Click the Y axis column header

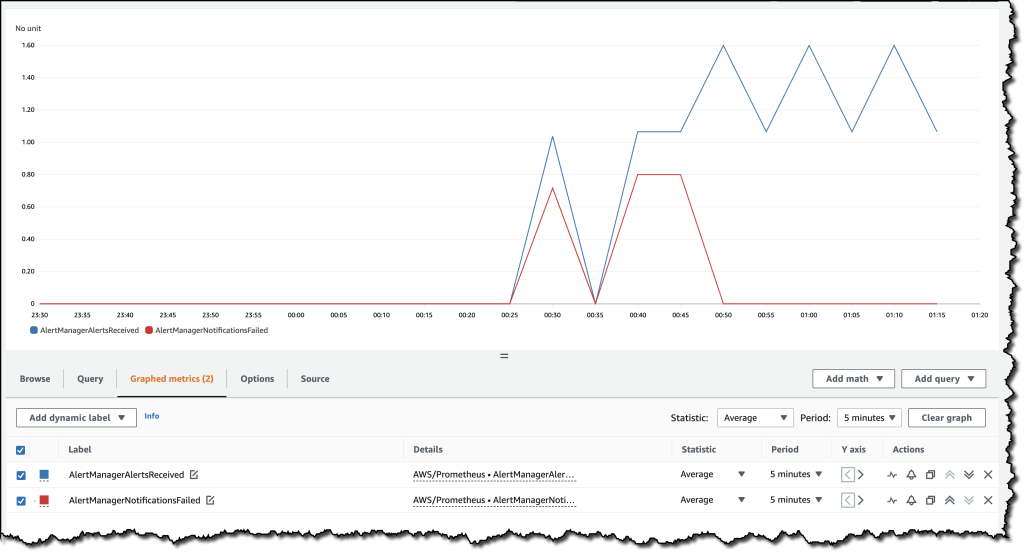(854, 450)
